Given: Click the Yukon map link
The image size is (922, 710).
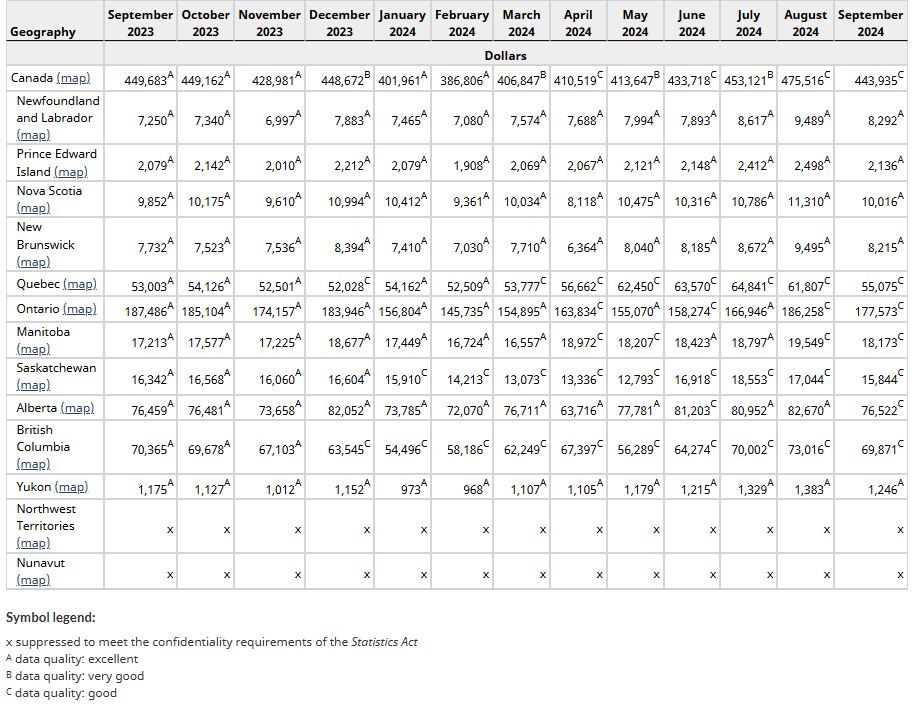Looking at the screenshot, I should 71,487.
